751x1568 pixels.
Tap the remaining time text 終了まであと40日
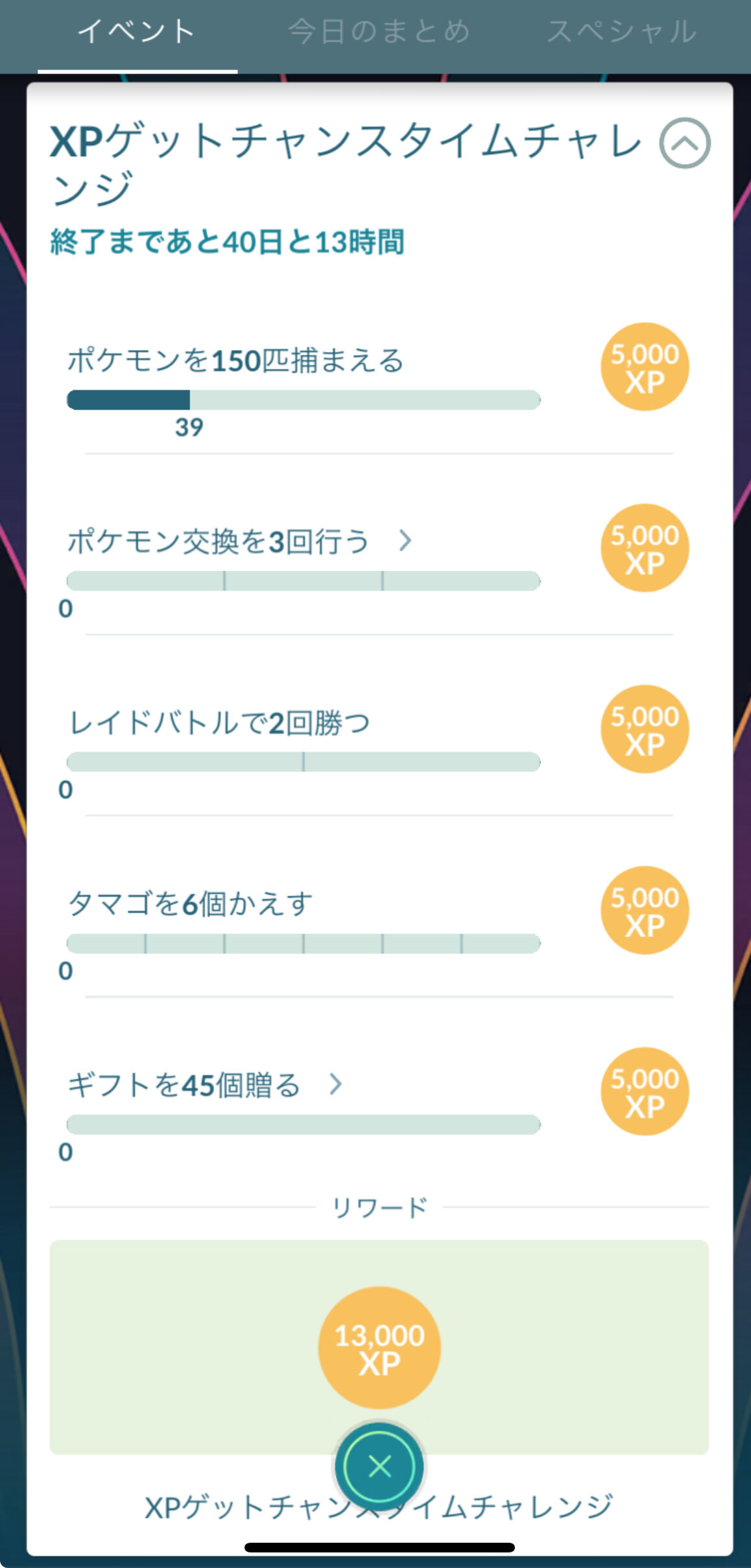[x=167, y=242]
